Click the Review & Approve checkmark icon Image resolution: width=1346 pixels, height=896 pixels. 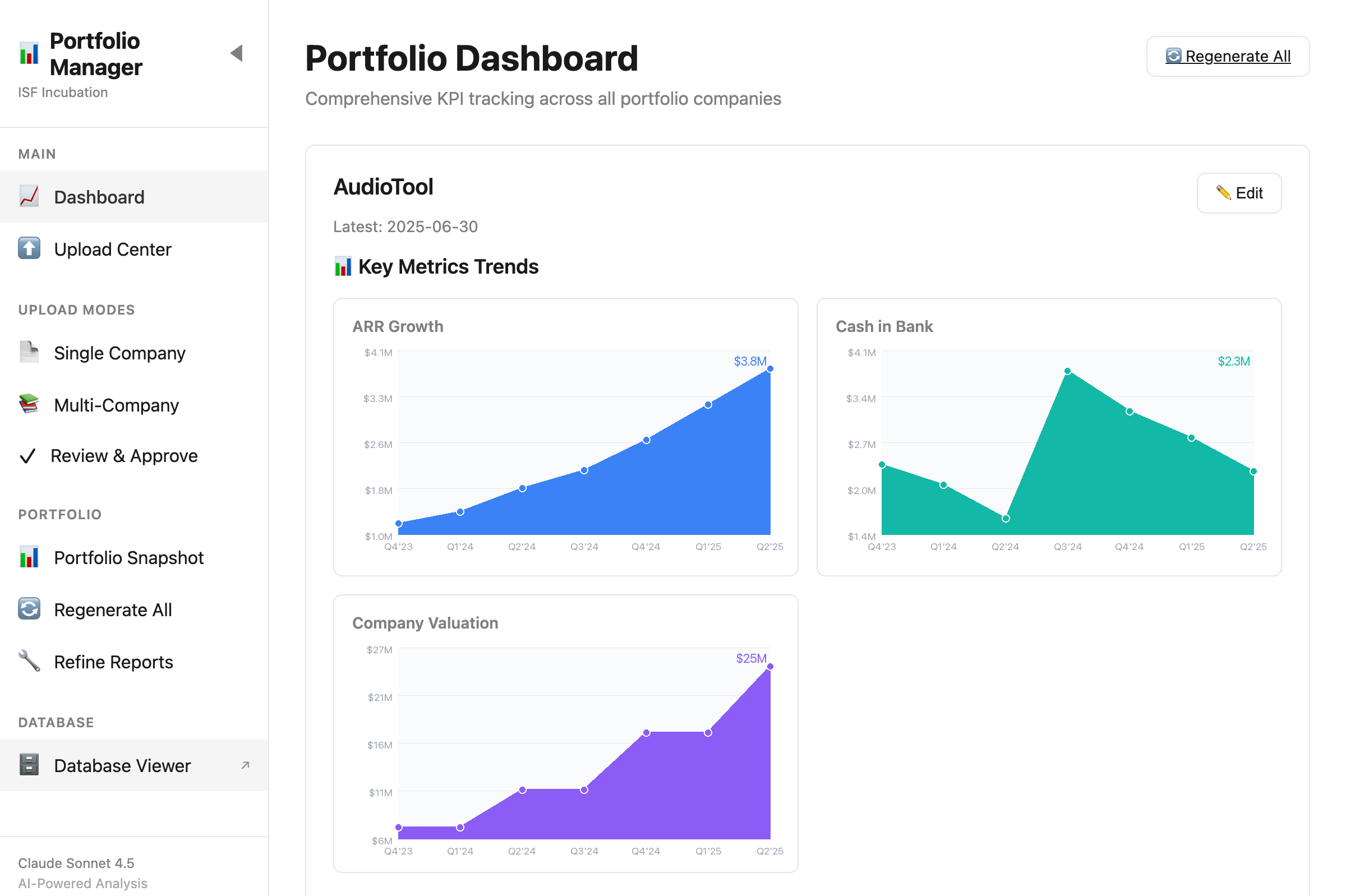27,455
